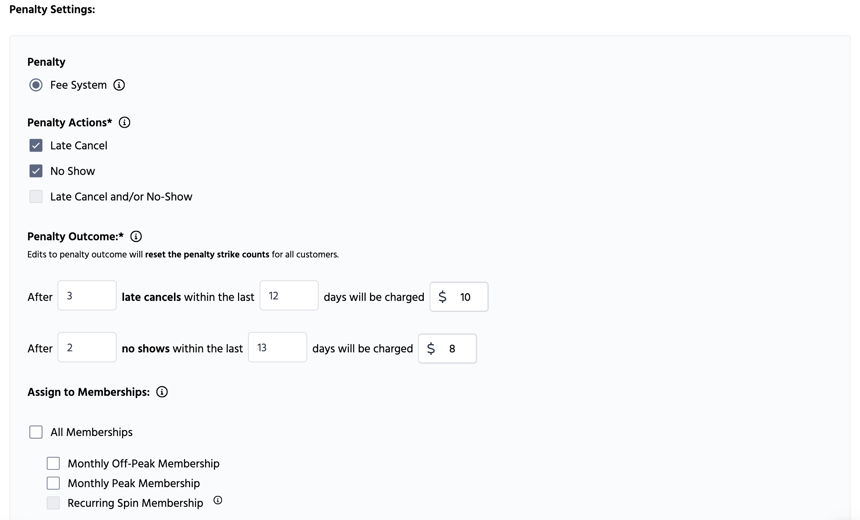Enable Monthly Off-Peak Membership checkbox
860x520 pixels.
pyautogui.click(x=53, y=464)
